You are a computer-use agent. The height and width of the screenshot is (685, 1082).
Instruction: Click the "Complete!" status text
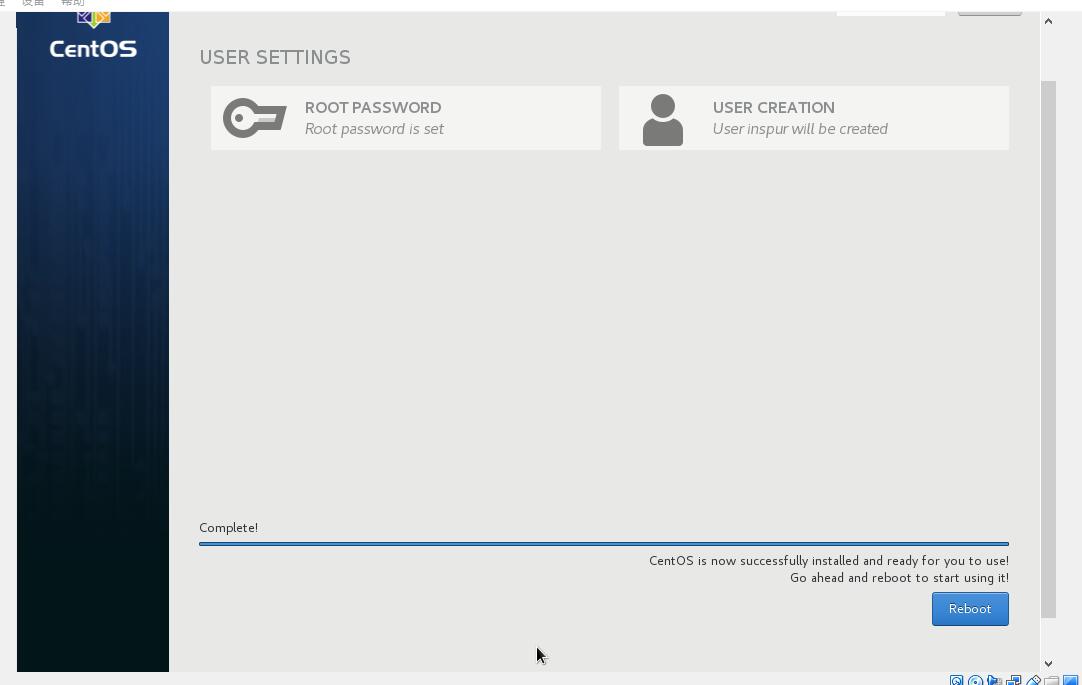pyautogui.click(x=228, y=528)
